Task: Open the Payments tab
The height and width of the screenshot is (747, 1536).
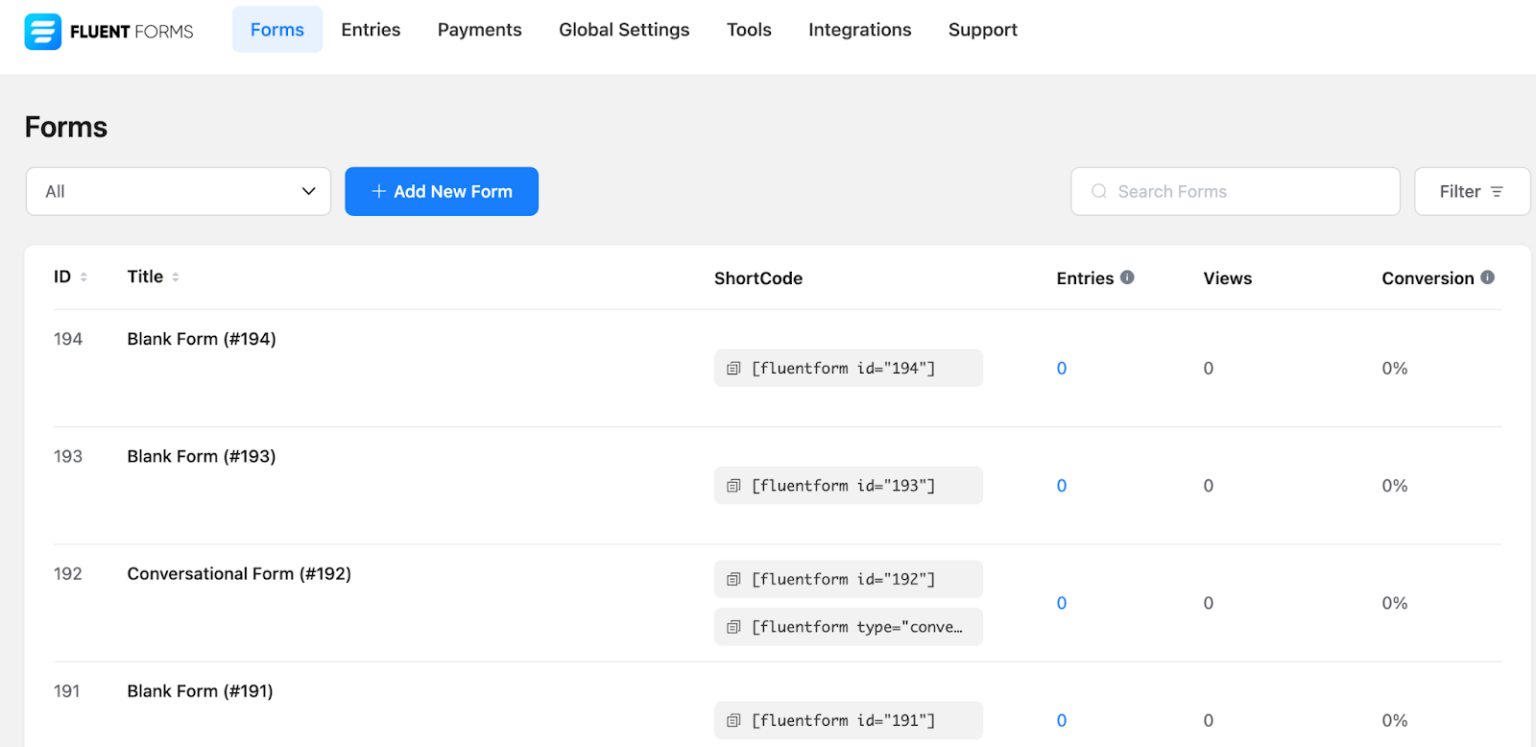Action: pos(480,30)
